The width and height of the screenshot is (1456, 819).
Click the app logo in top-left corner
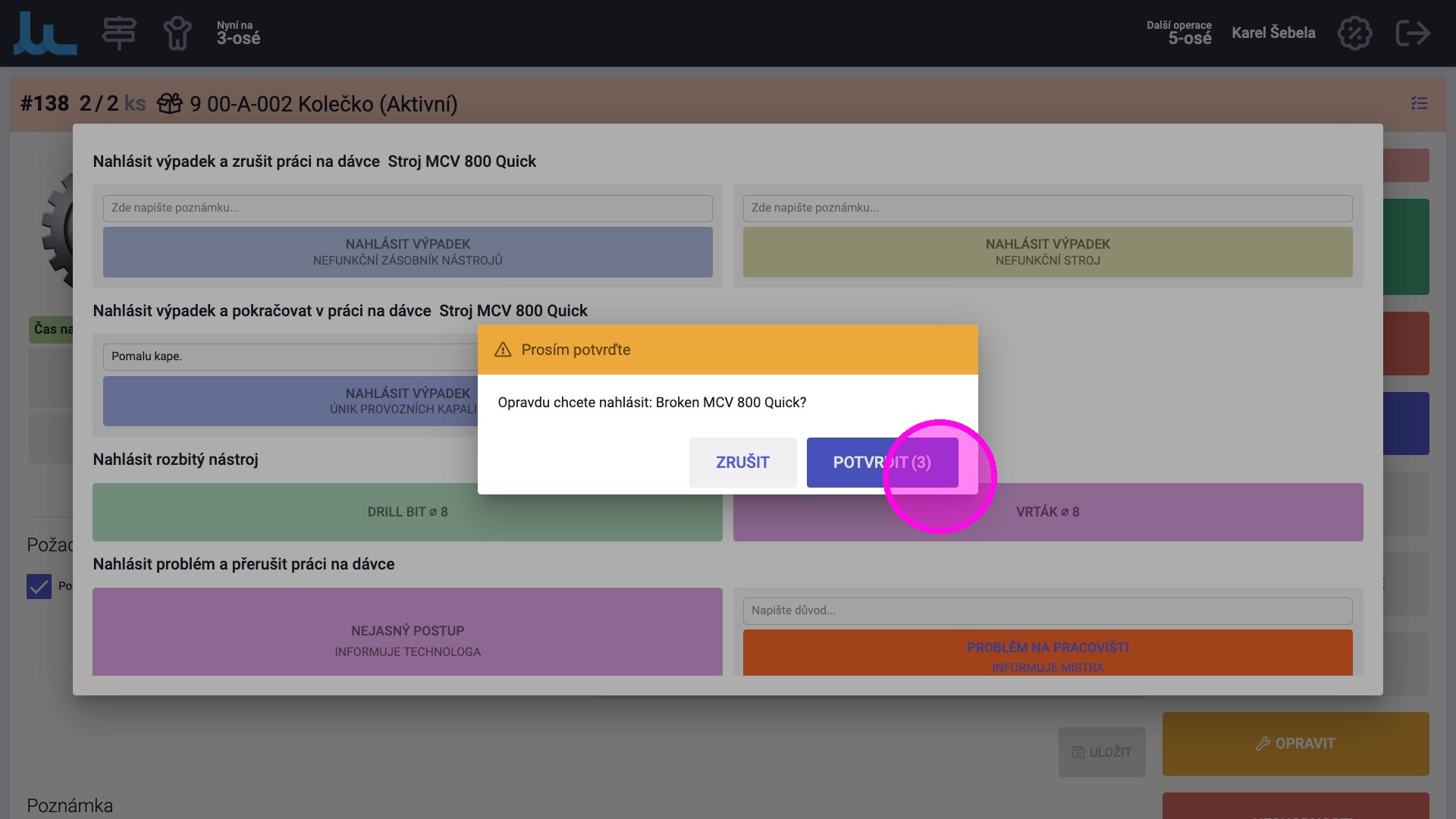pyautogui.click(x=45, y=33)
